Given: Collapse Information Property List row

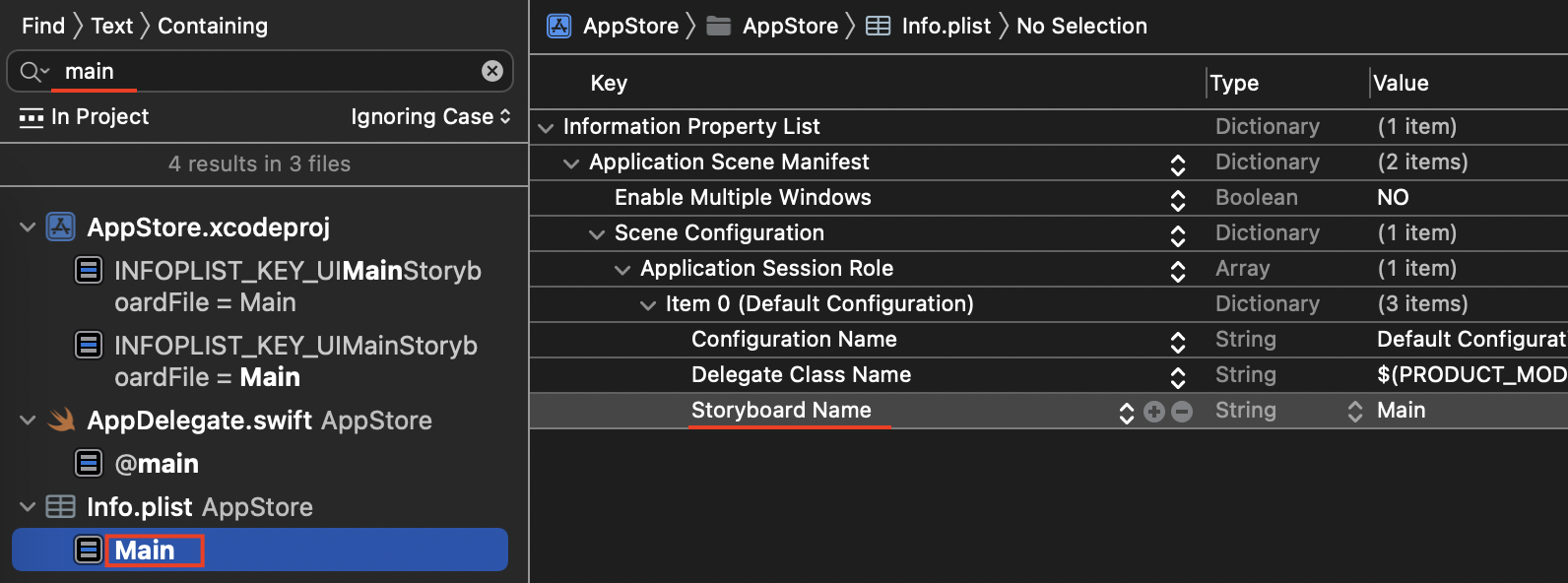Looking at the screenshot, I should tap(546, 127).
